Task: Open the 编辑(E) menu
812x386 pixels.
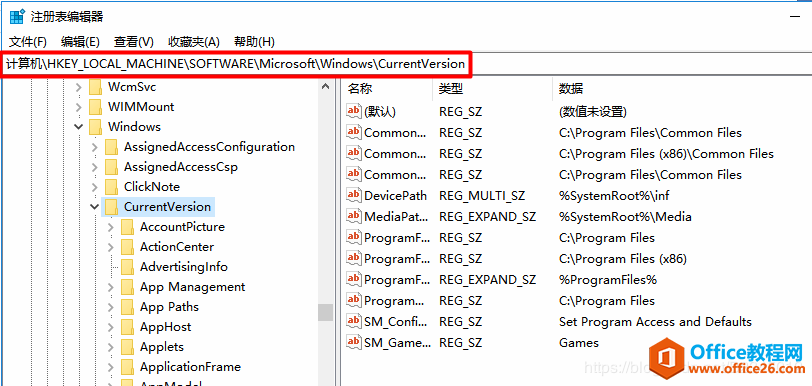Action: coord(80,42)
